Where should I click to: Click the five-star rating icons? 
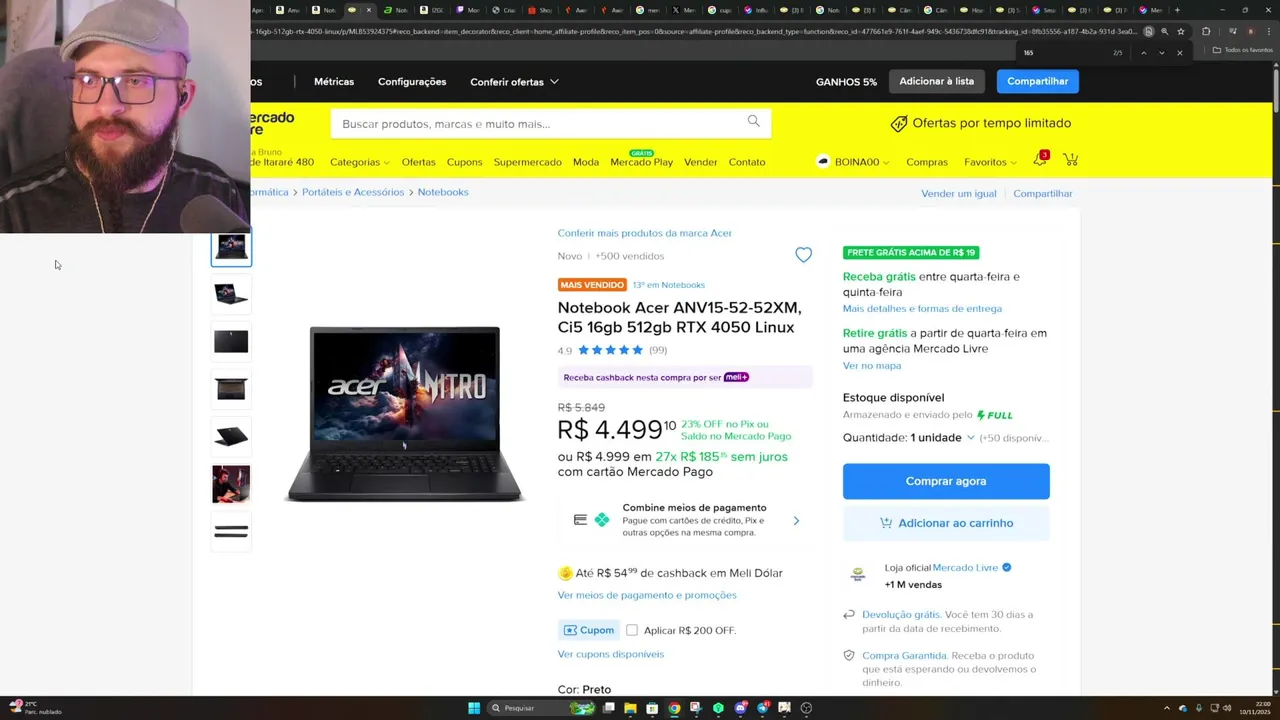click(x=610, y=350)
